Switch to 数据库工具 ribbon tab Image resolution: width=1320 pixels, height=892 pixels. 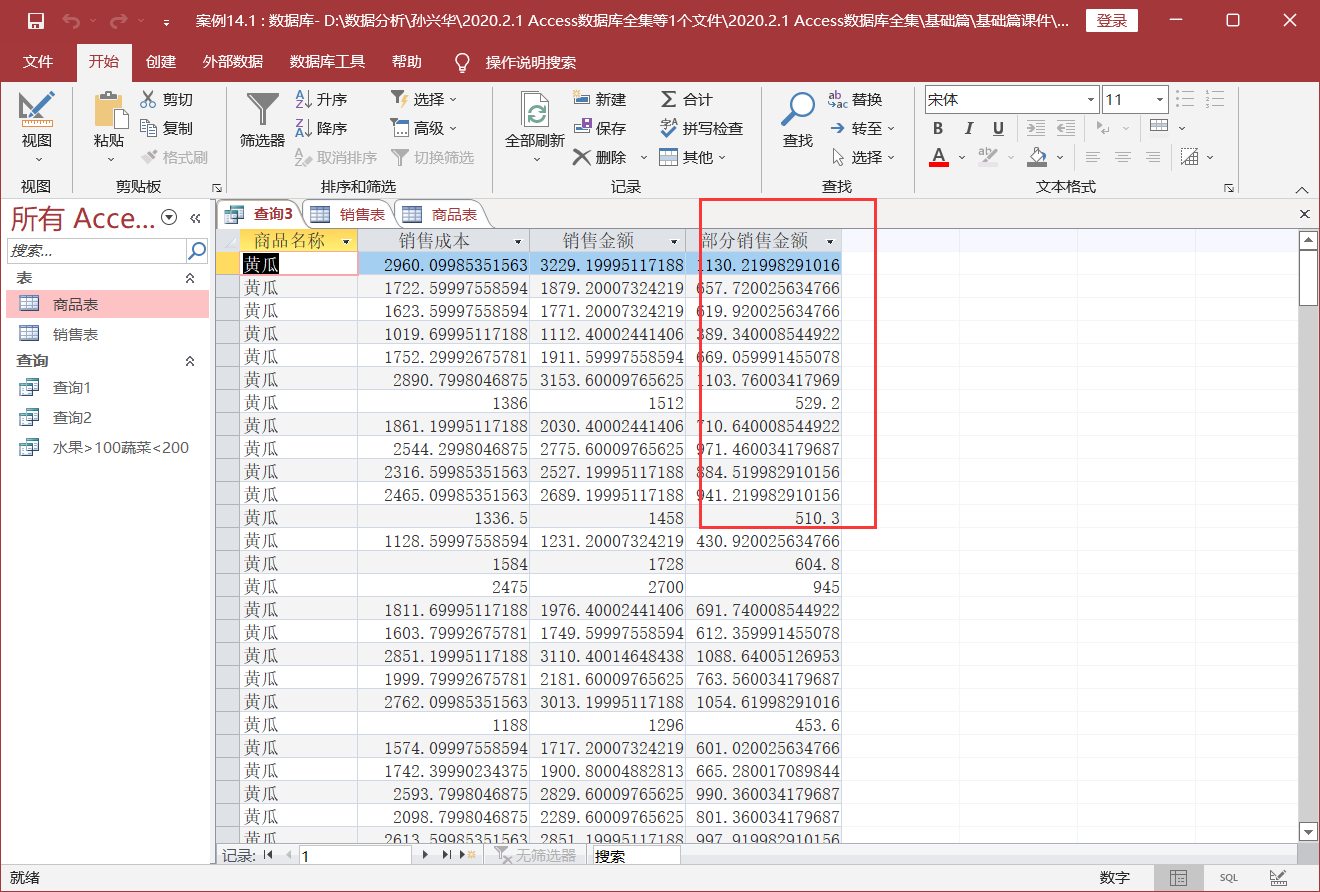click(328, 62)
